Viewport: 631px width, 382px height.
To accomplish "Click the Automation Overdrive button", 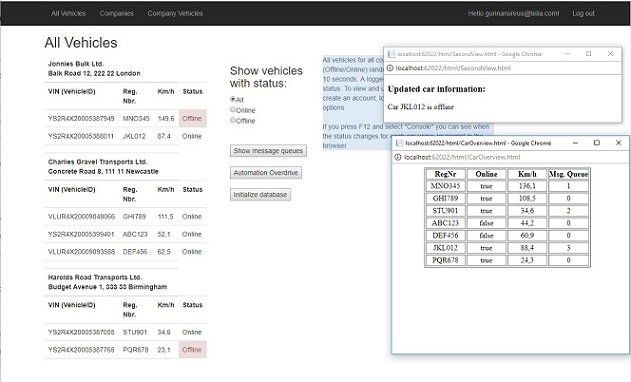I will pos(266,173).
